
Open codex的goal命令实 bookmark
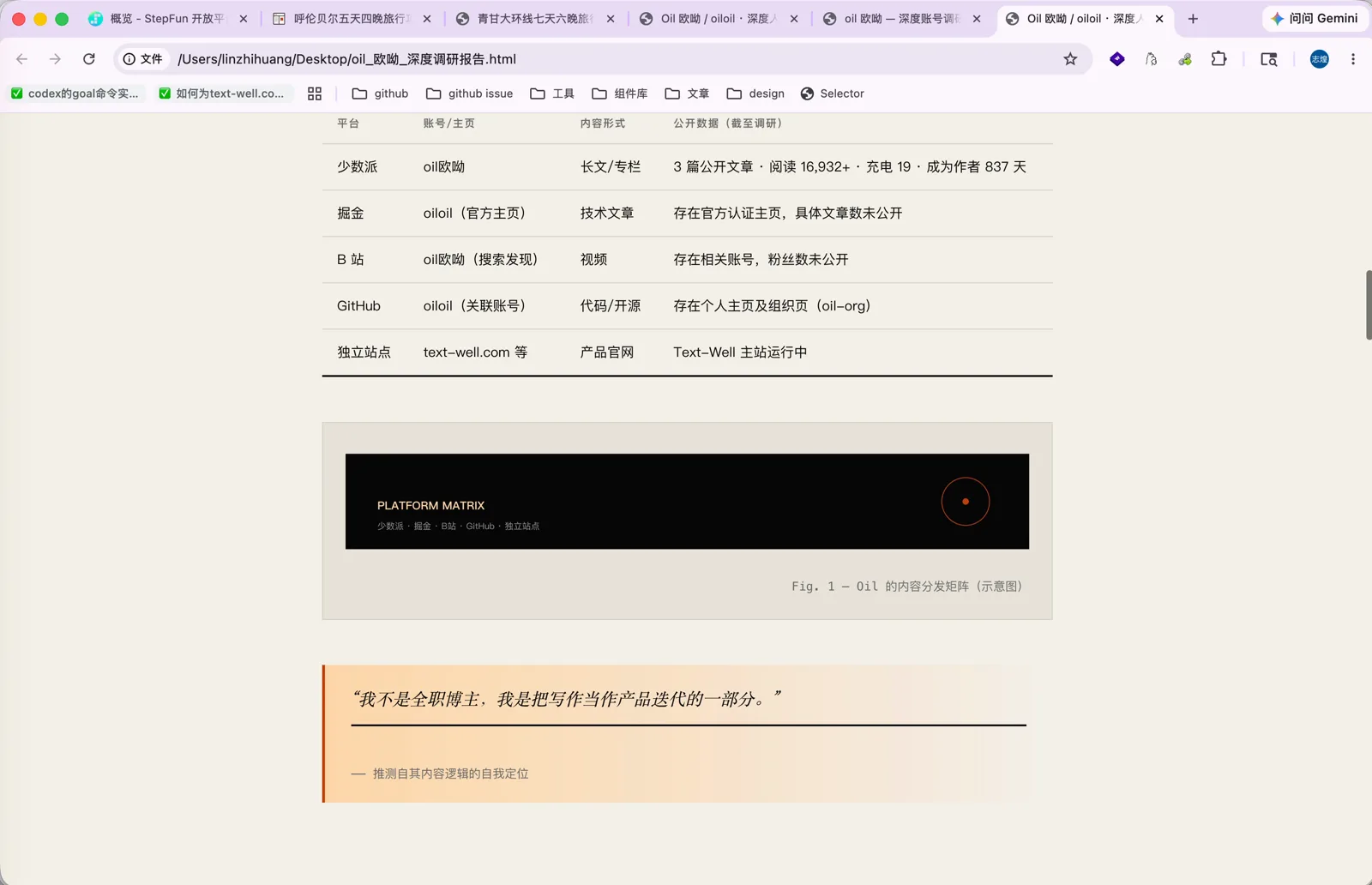75,93
